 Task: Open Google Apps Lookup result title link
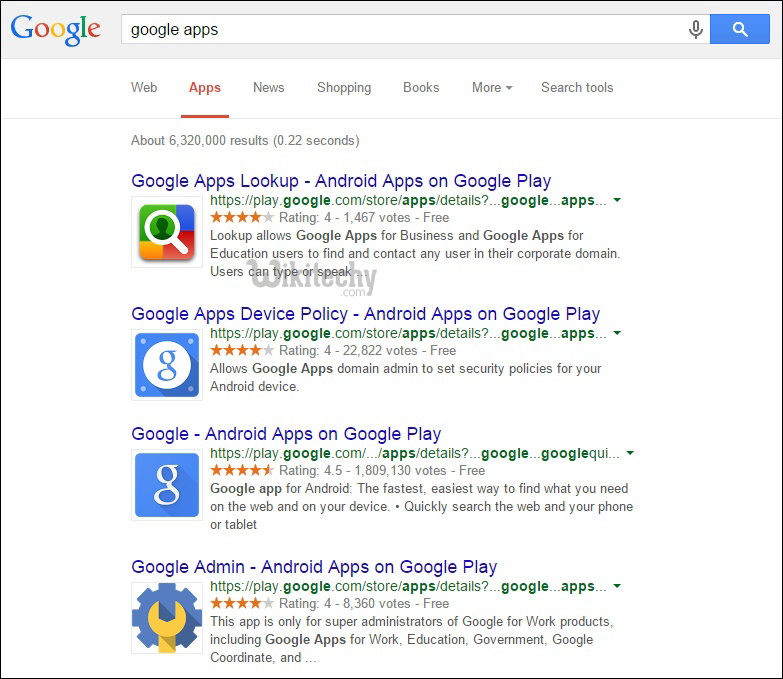pos(341,181)
